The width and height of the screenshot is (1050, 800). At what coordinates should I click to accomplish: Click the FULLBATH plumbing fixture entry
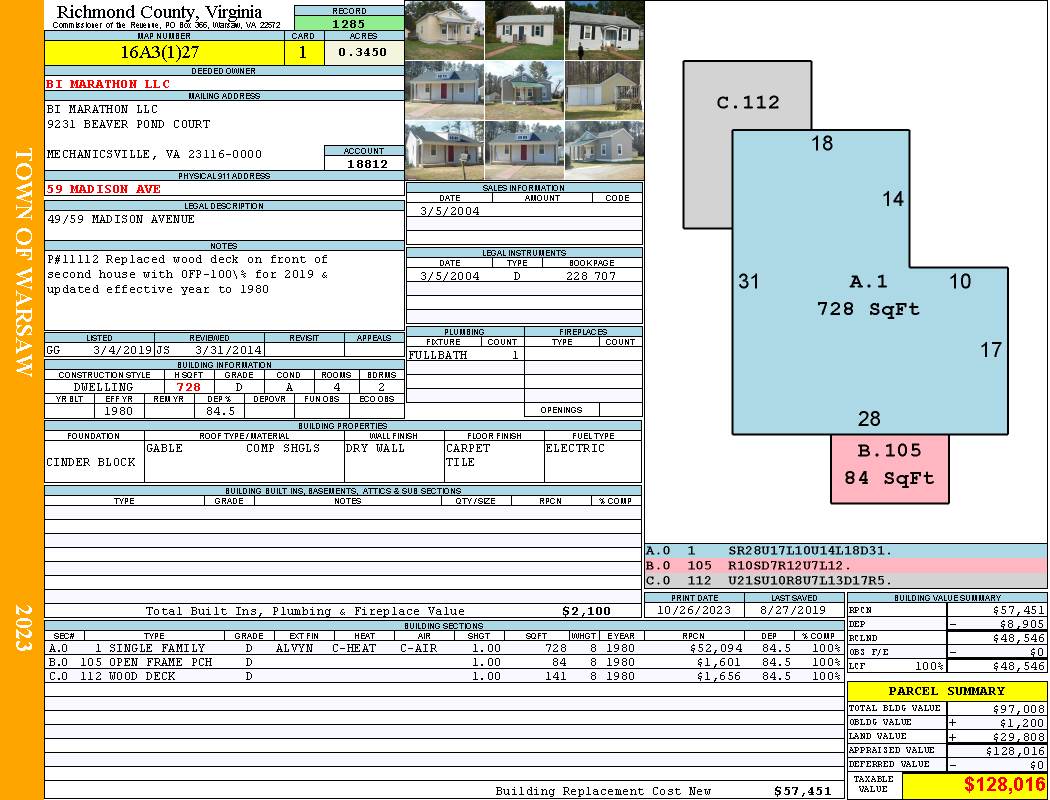pyautogui.click(x=438, y=355)
